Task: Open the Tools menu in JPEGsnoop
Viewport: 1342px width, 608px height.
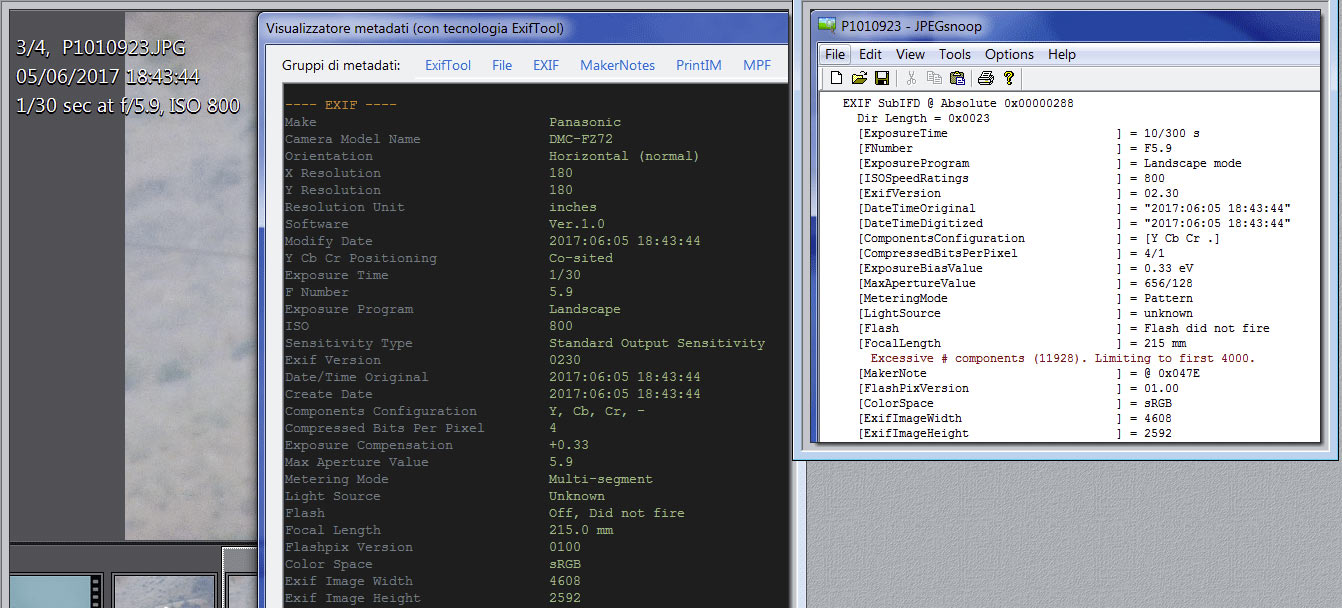Action: point(954,54)
